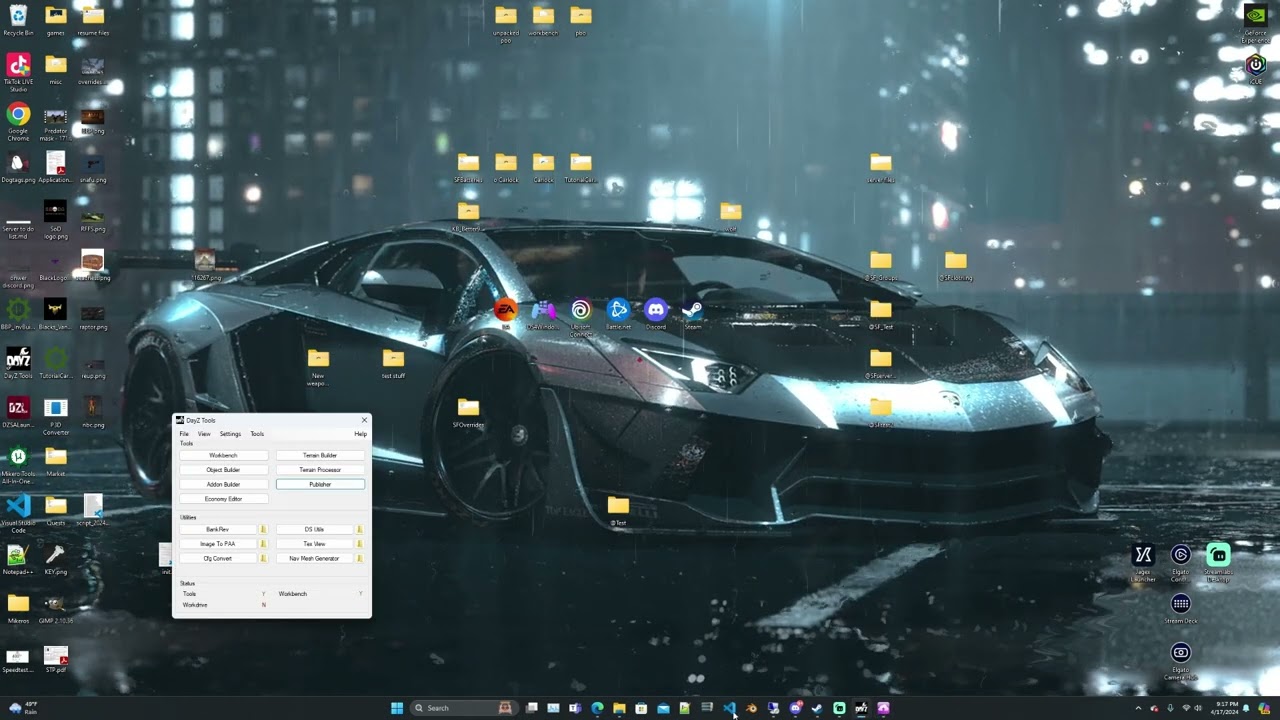
Task: Launch Terrain Builder
Action: [x=320, y=455]
